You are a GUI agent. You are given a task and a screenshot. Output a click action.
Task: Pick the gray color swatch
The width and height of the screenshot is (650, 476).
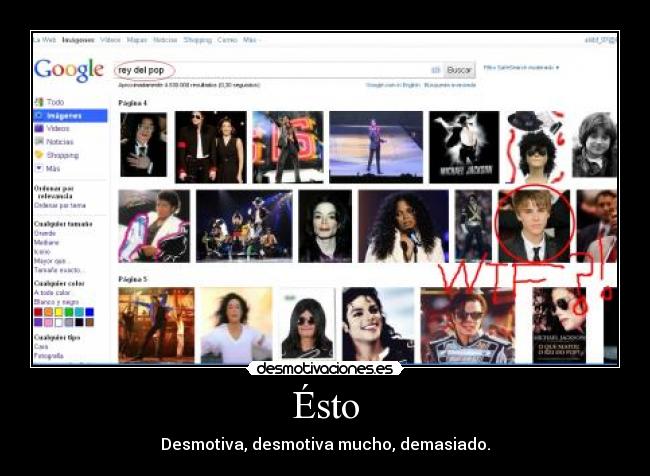69,322
